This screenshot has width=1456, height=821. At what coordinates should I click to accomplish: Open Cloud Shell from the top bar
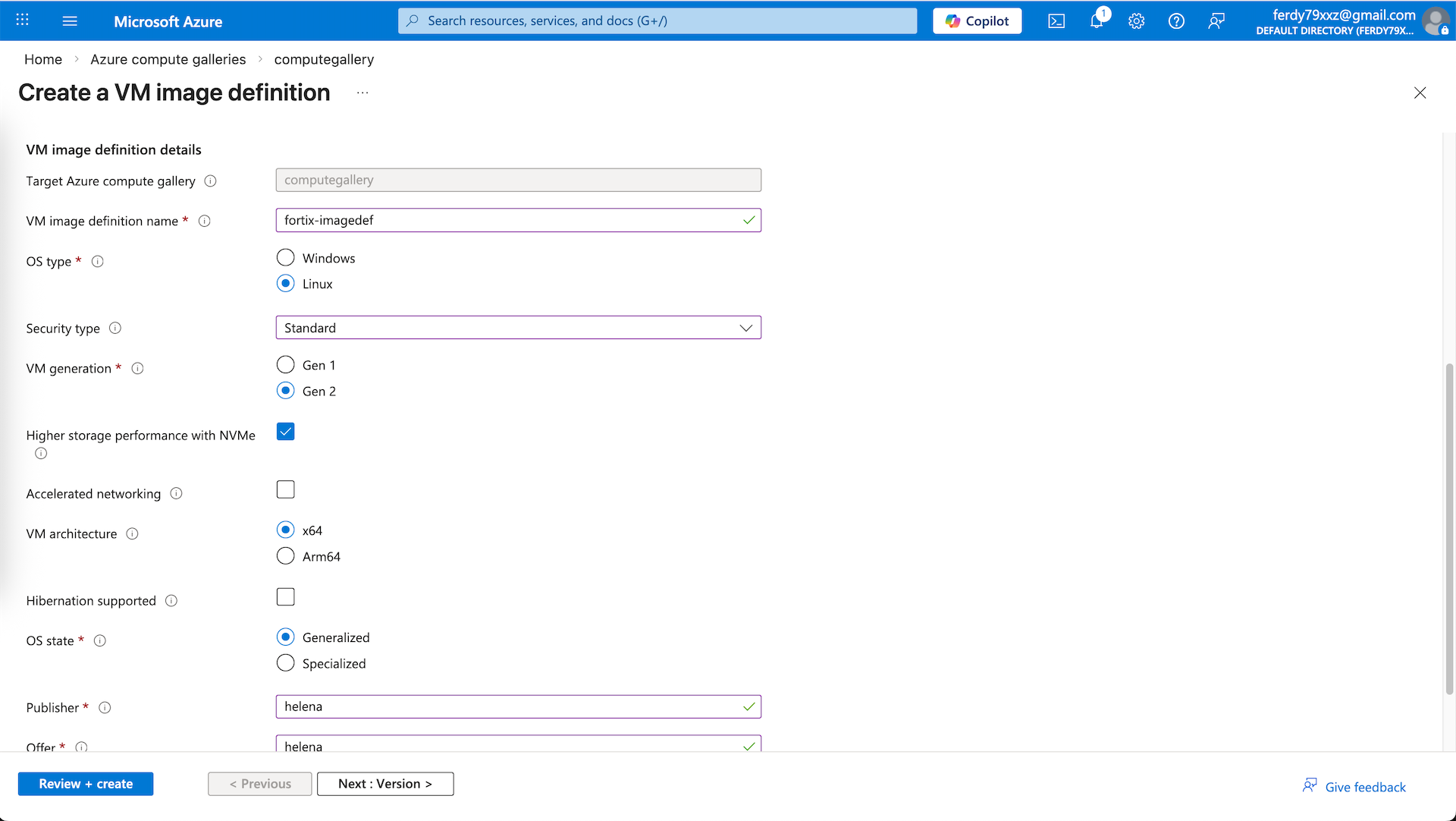[x=1056, y=21]
